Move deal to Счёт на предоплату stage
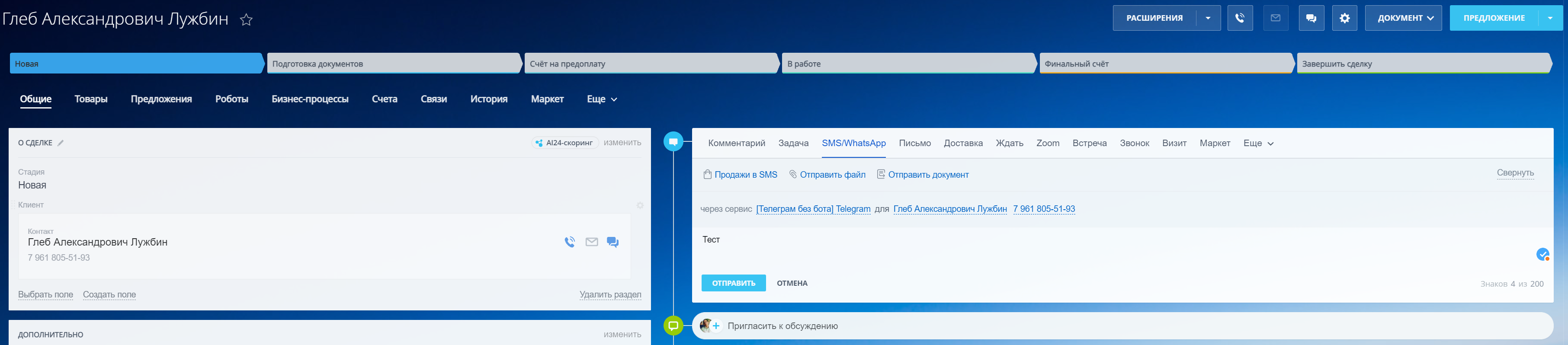Image resolution: width=1568 pixels, height=345 pixels. pos(651,64)
